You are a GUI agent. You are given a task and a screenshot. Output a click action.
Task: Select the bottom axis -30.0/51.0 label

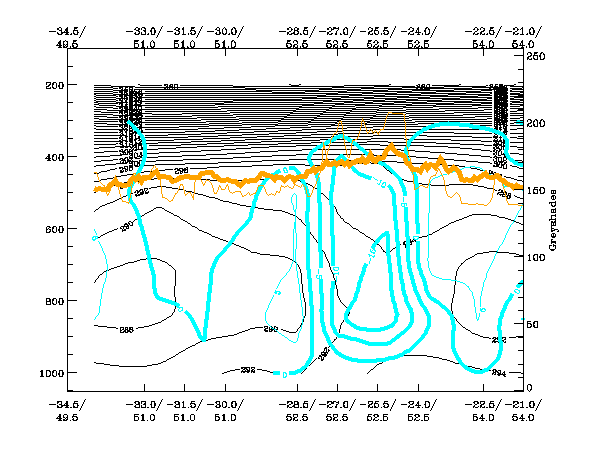[226, 410]
